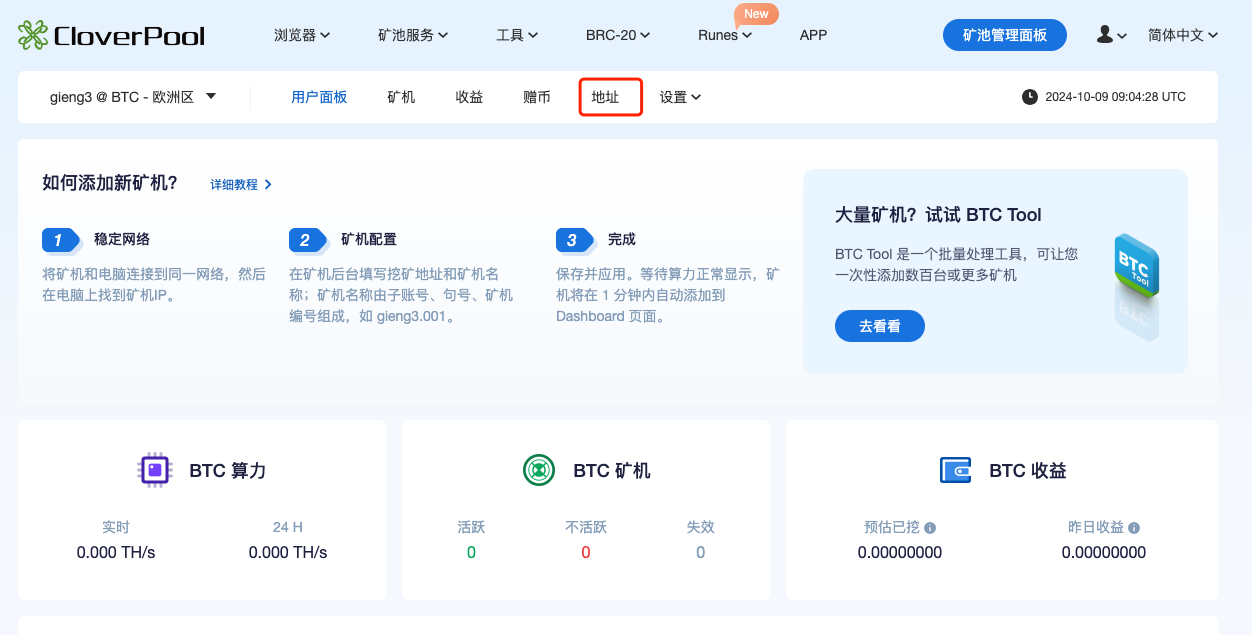Open the 收益 tab

pyautogui.click(x=469, y=97)
